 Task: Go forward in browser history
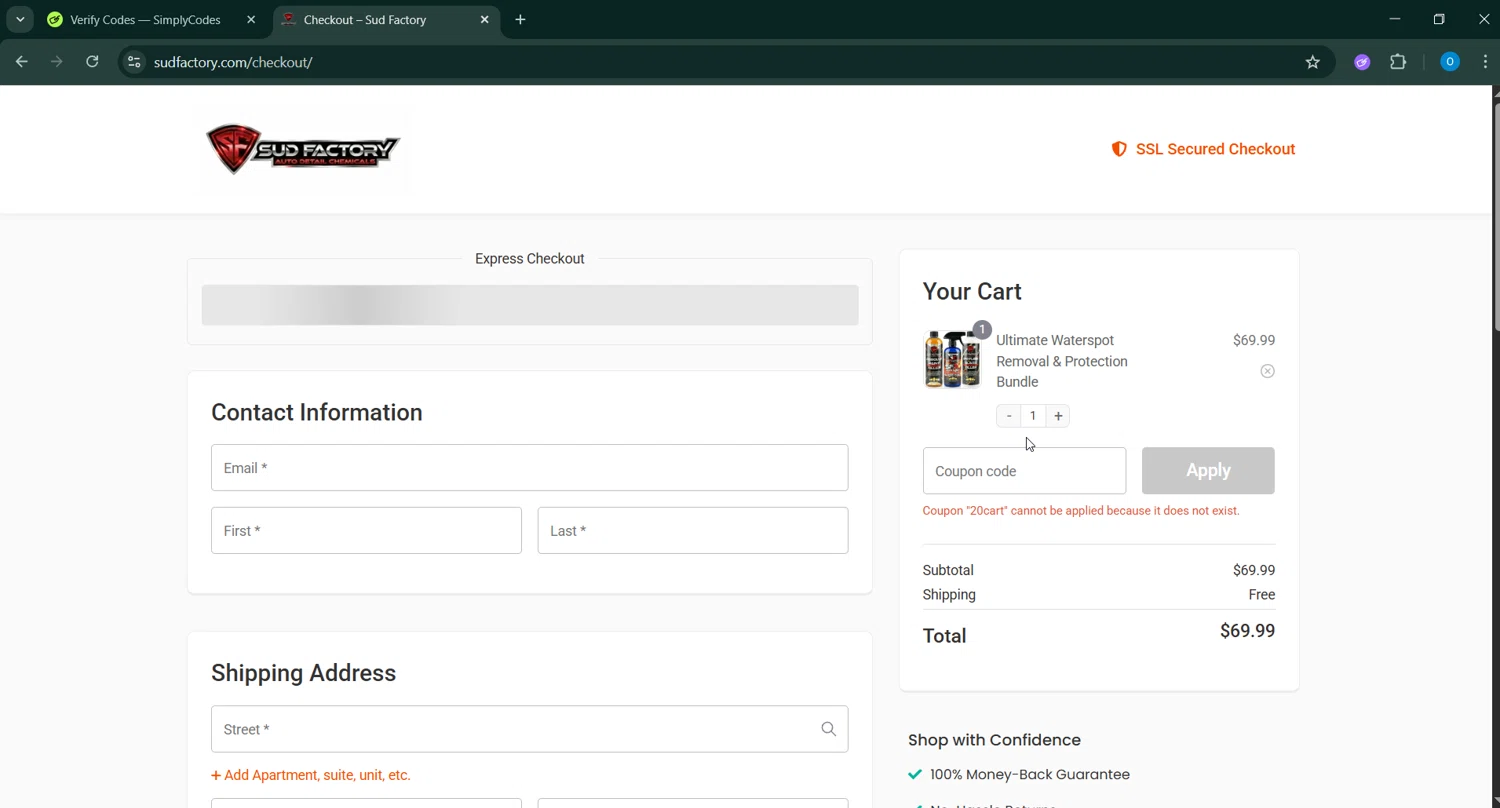[57, 62]
